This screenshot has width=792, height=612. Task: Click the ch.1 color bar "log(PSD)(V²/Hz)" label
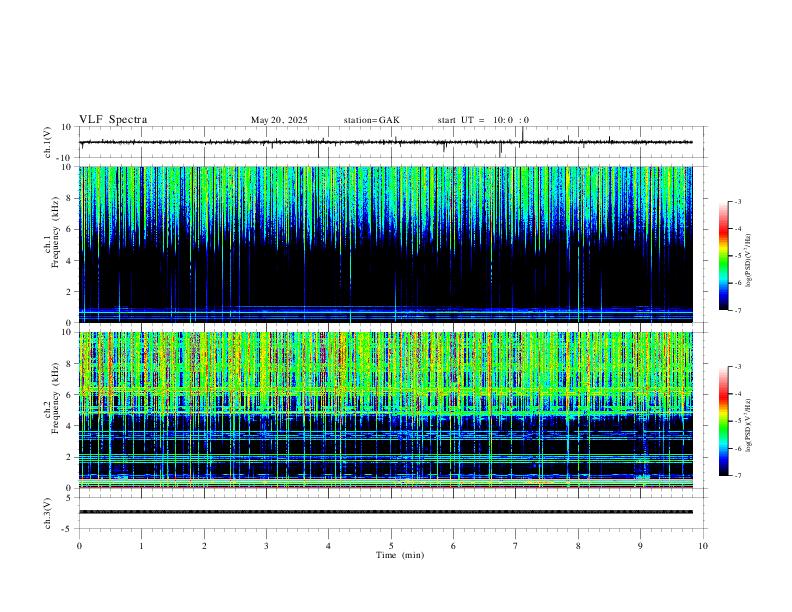pos(749,260)
